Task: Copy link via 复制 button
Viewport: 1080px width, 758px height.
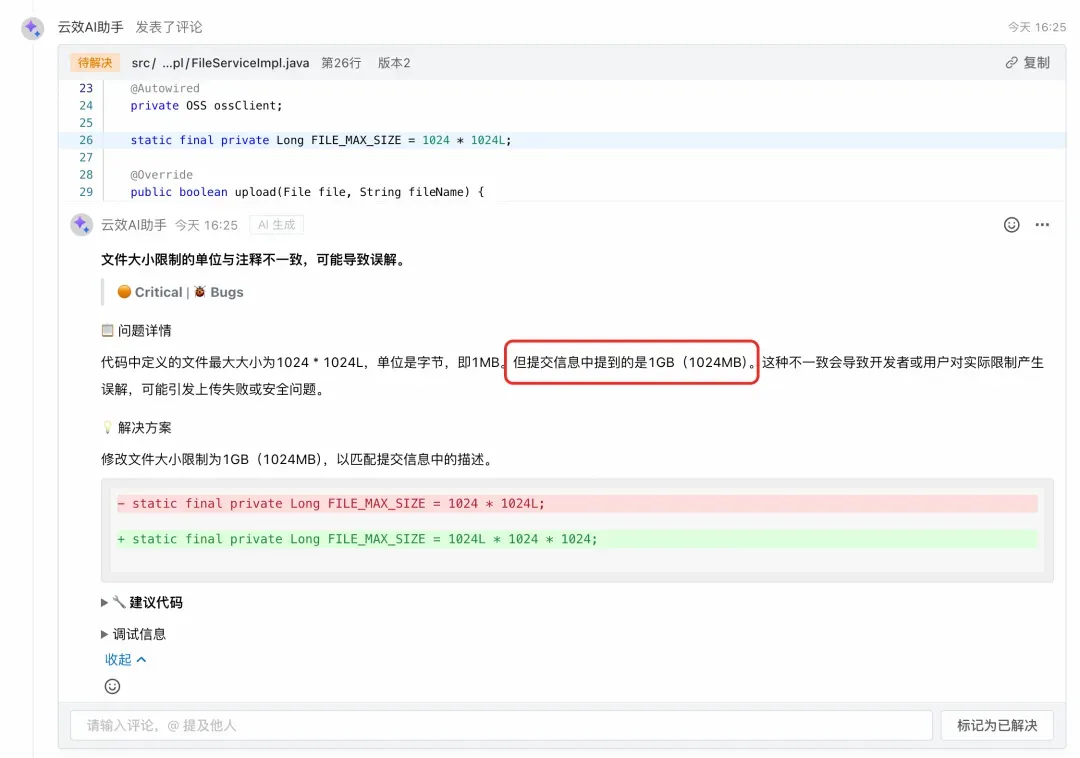Action: pyautogui.click(x=1027, y=63)
